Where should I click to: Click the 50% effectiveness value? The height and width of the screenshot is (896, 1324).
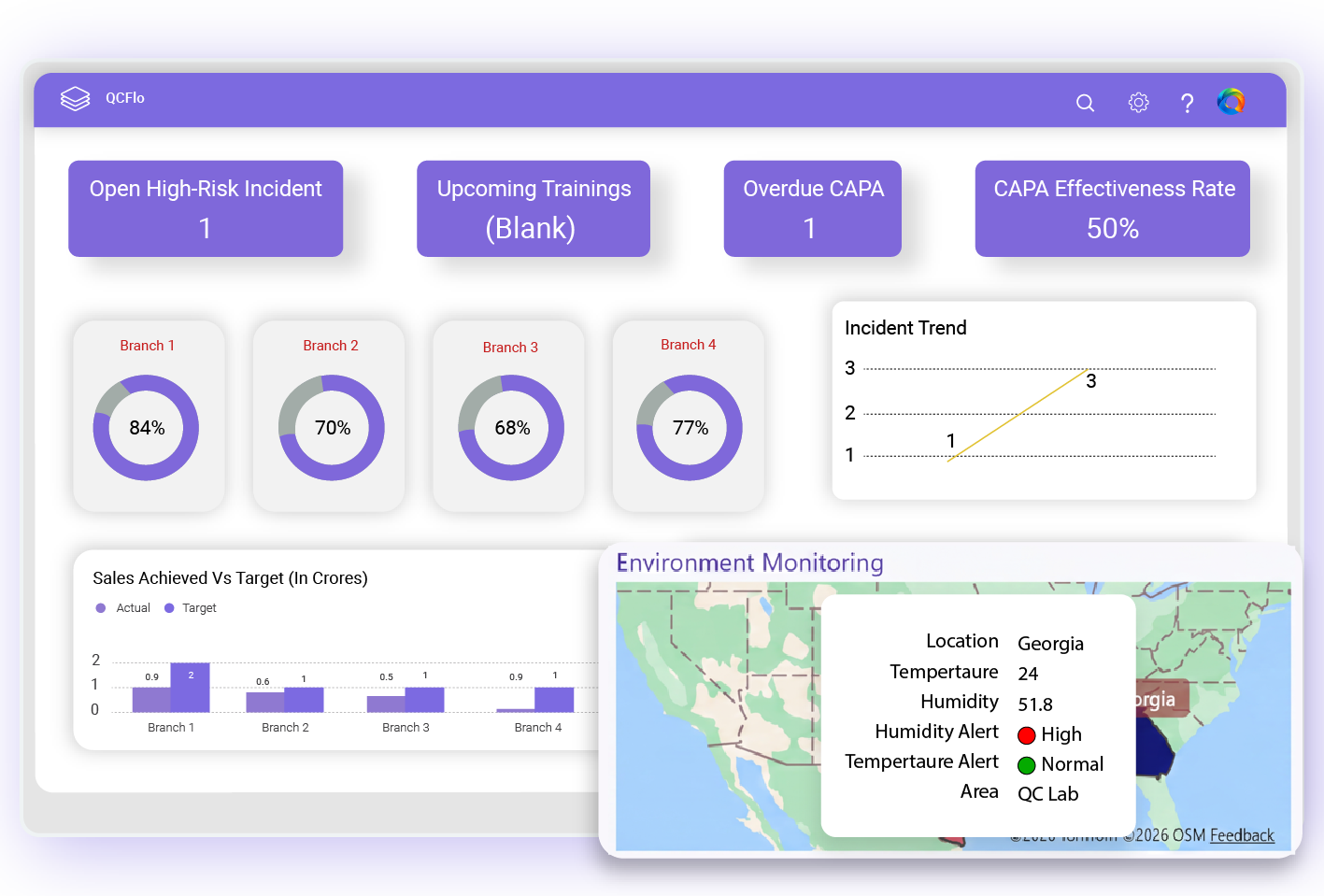click(x=1113, y=229)
